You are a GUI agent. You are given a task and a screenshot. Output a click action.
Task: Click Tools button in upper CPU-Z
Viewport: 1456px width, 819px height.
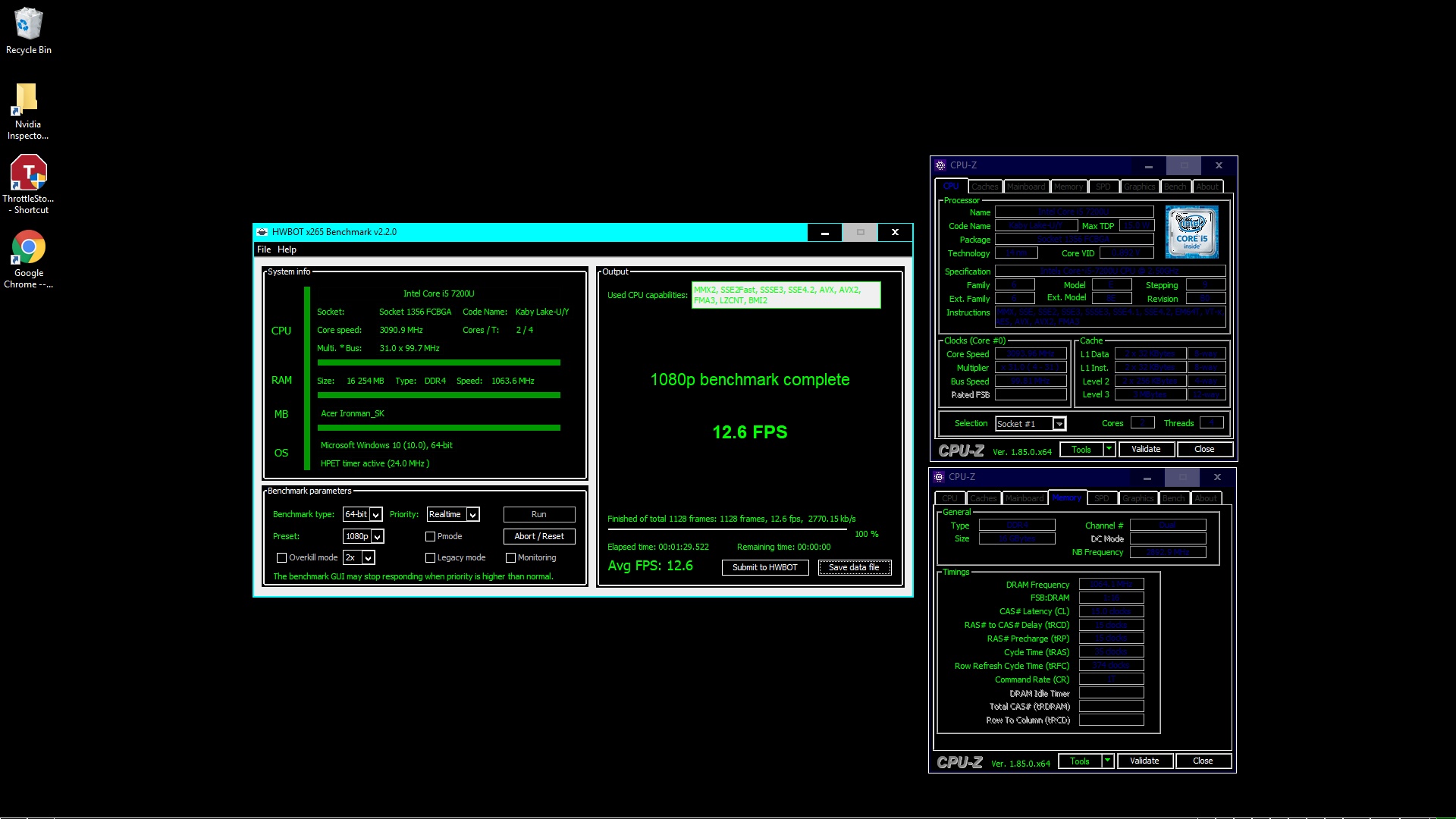[1081, 449]
